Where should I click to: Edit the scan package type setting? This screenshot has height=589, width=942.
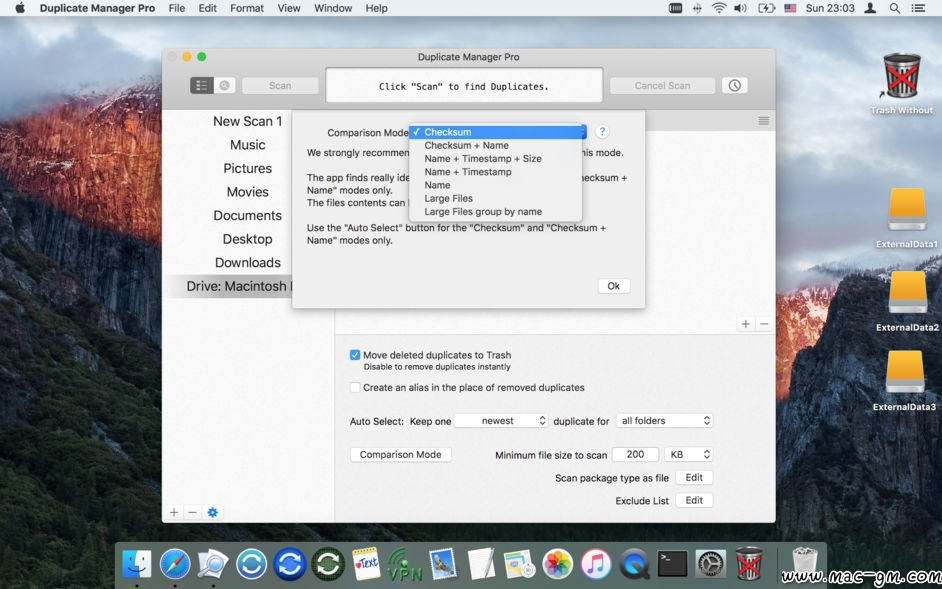tap(694, 477)
